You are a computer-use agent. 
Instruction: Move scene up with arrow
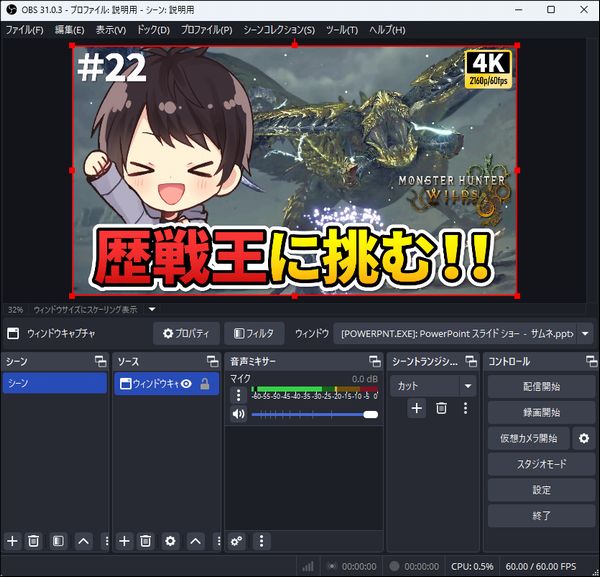(83, 541)
